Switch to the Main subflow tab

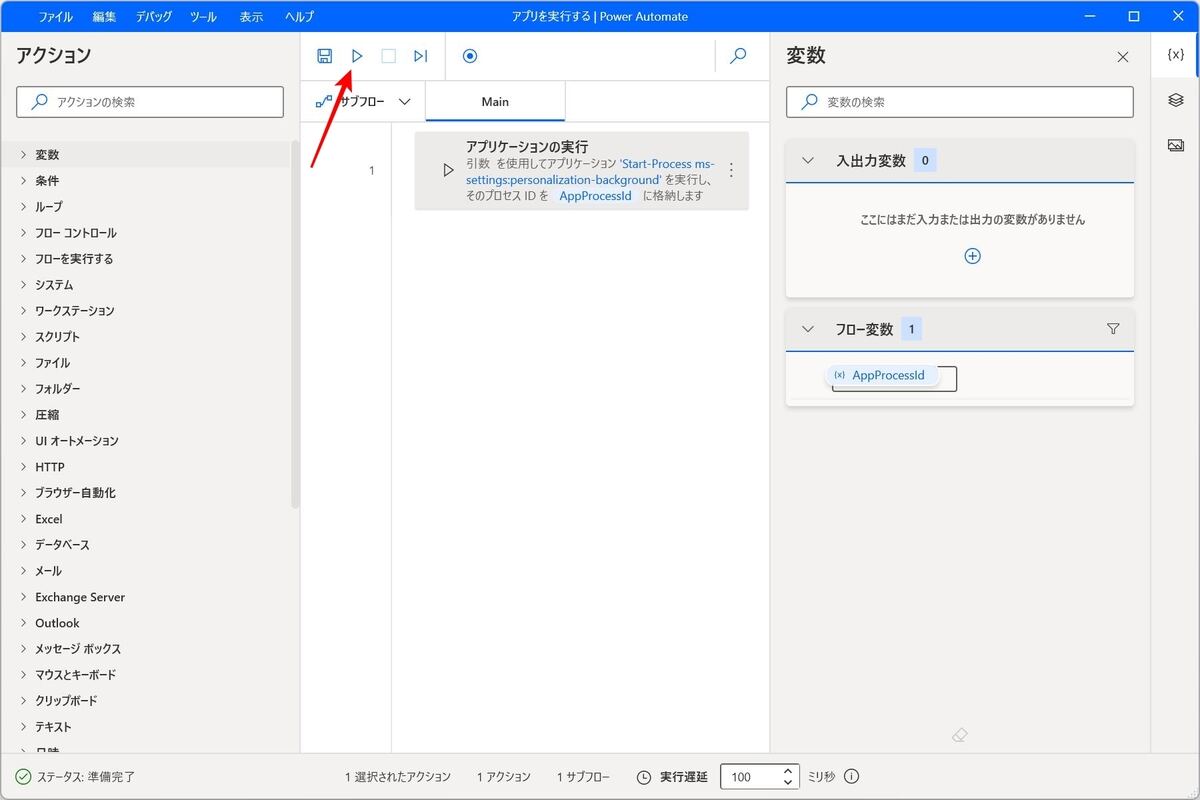(495, 102)
